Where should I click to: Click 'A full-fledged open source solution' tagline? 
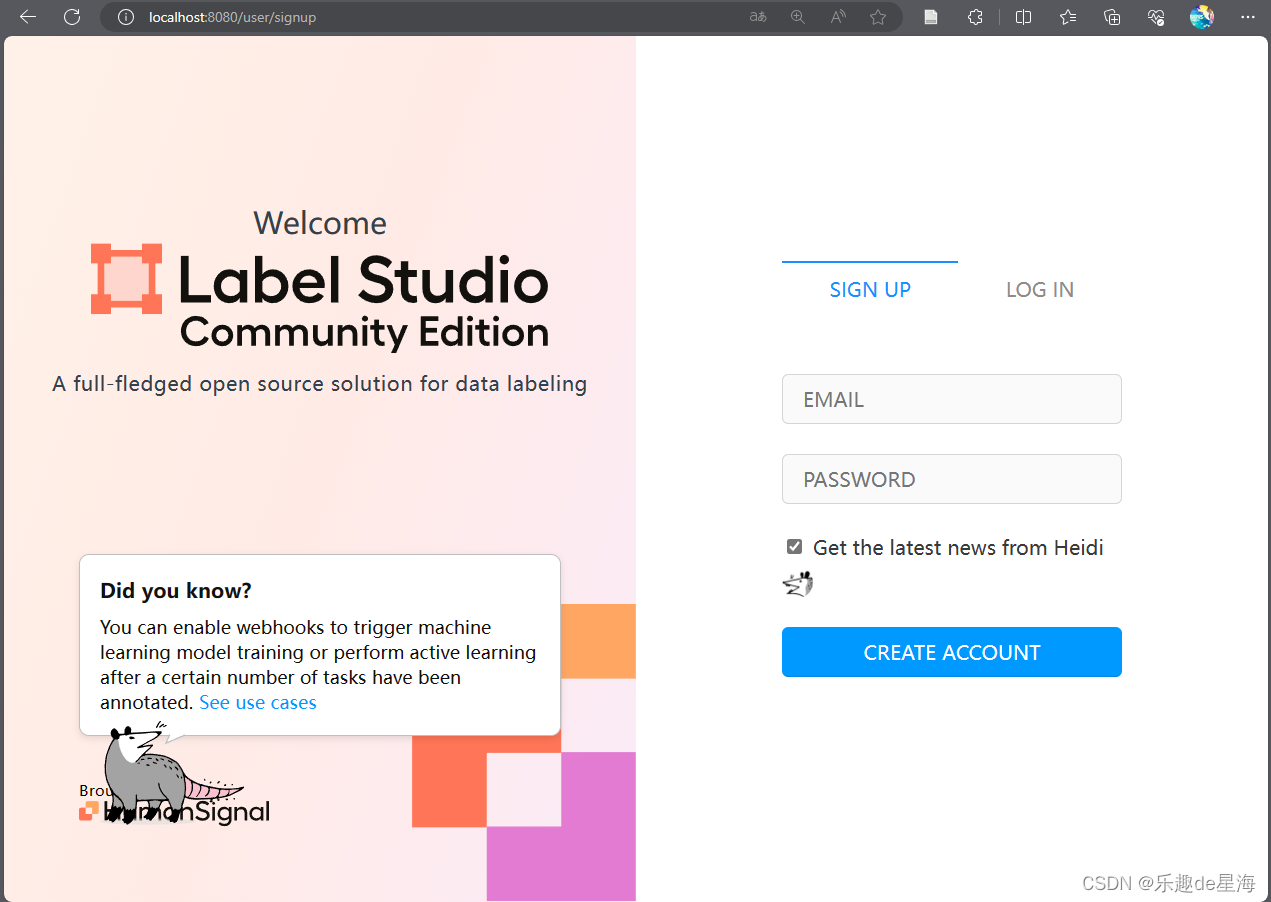tap(320, 384)
